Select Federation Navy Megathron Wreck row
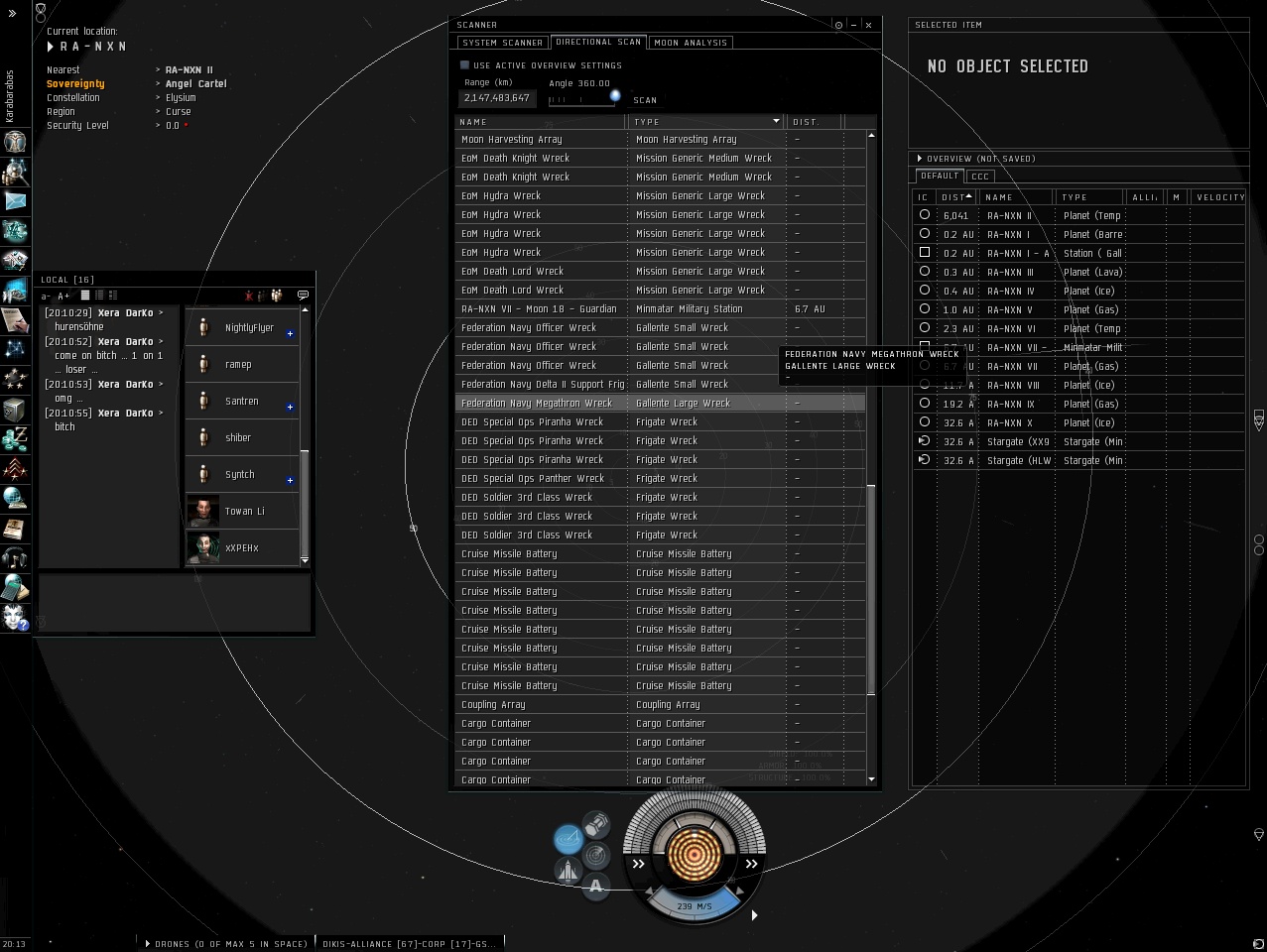Image resolution: width=1267 pixels, height=952 pixels. [x=660, y=403]
